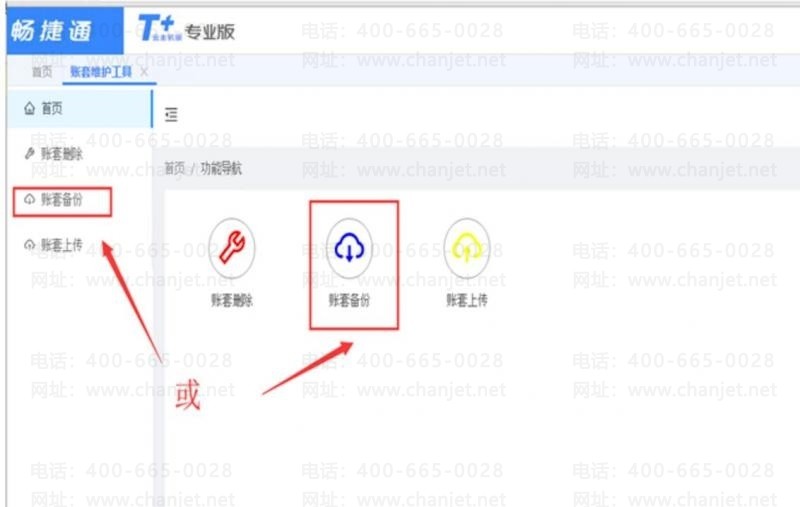Click 功能导航 in the breadcrumb
800x507 pixels.
(221, 168)
